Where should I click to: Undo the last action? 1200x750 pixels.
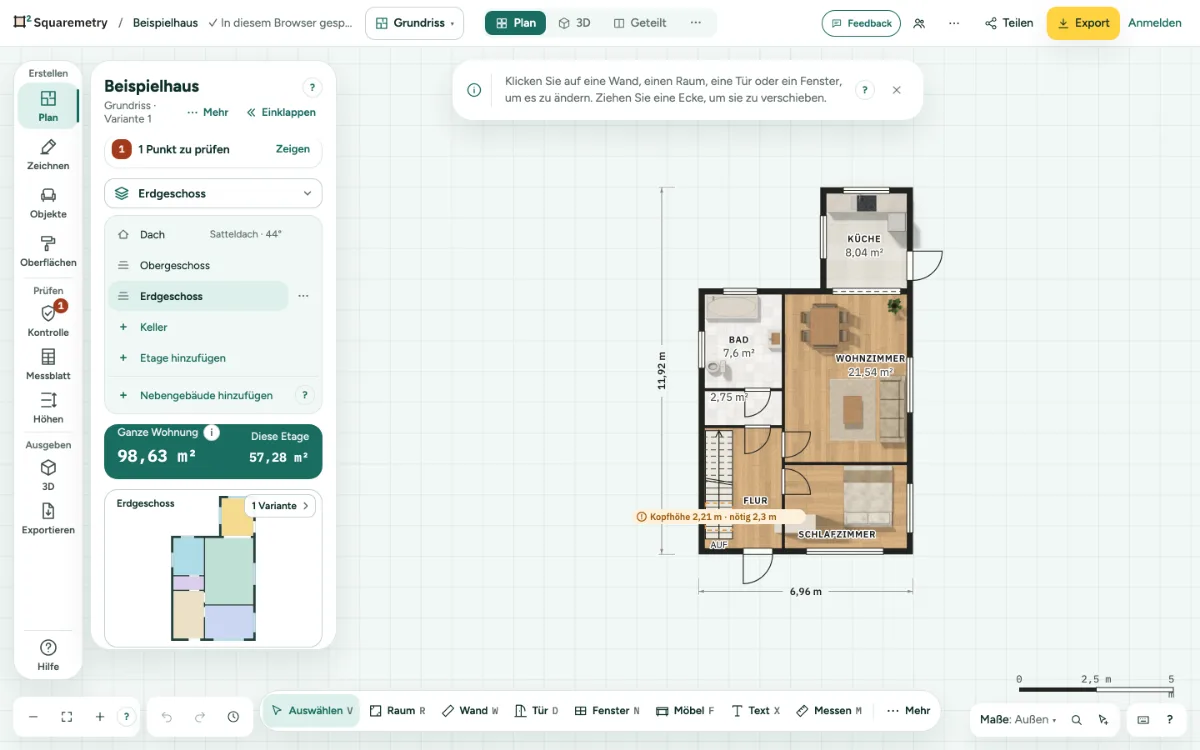[x=167, y=717]
